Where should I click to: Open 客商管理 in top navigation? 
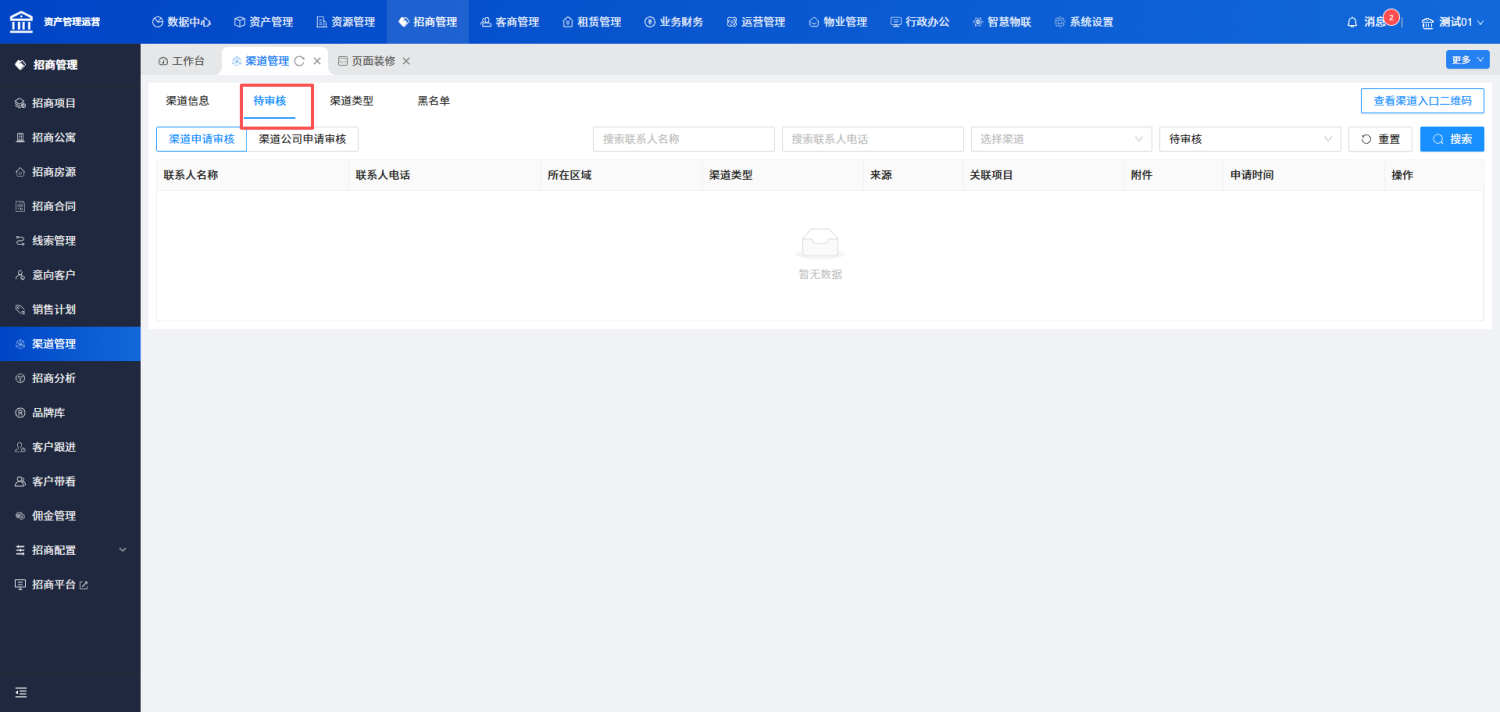[509, 22]
